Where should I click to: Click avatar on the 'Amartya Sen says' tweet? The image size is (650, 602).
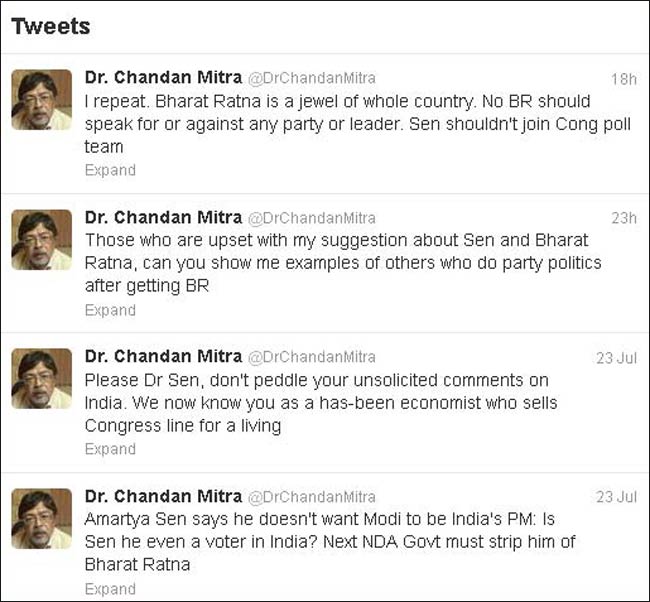click(x=42, y=519)
